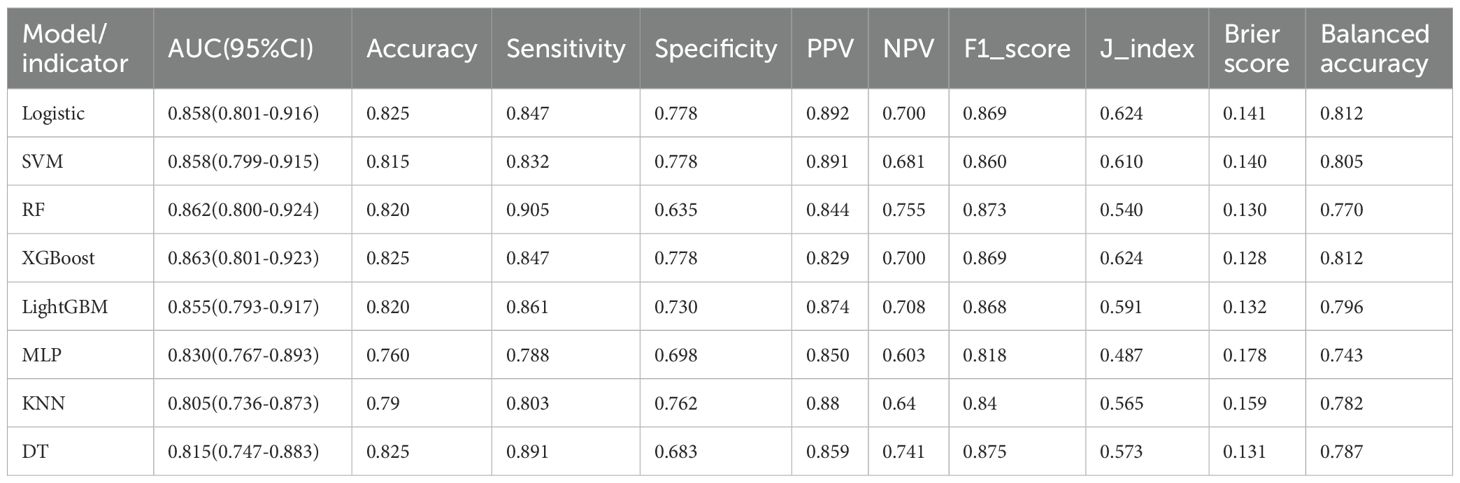The height and width of the screenshot is (483, 1460).
Task: Click the Balanced accuracy header cell
Action: [x=1375, y=49]
